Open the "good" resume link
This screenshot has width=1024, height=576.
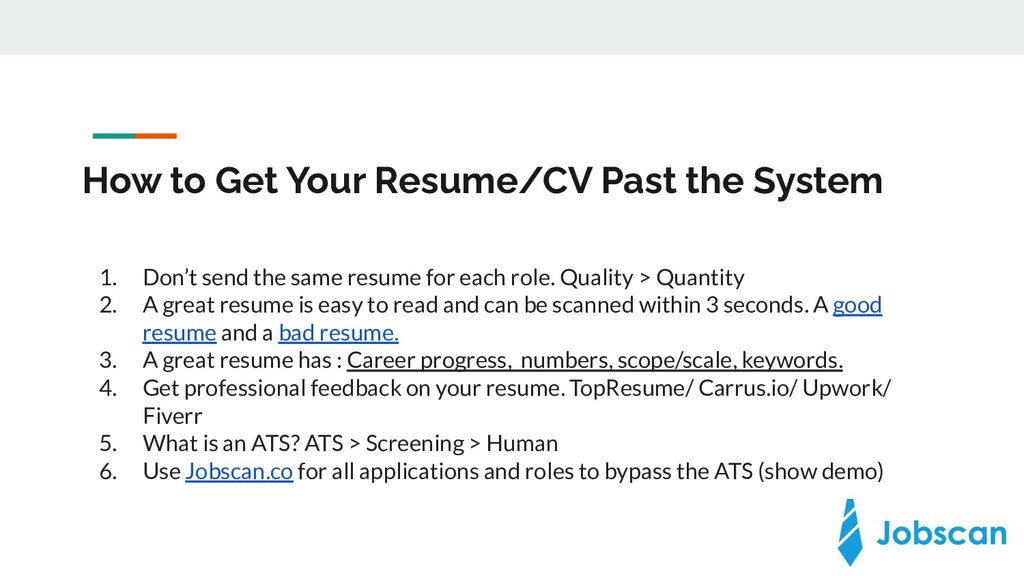857,306
